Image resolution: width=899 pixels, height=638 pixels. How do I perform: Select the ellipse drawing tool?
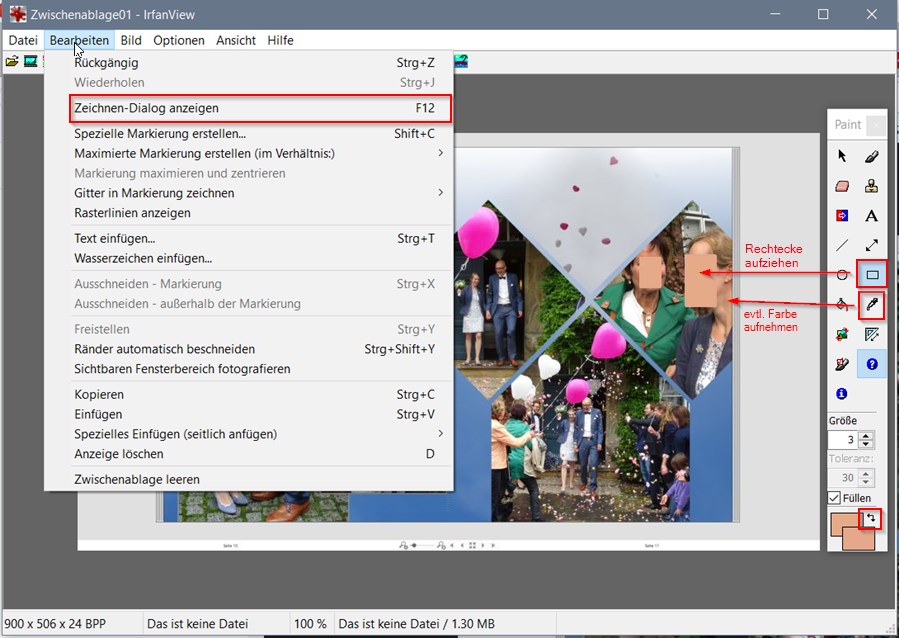842,274
